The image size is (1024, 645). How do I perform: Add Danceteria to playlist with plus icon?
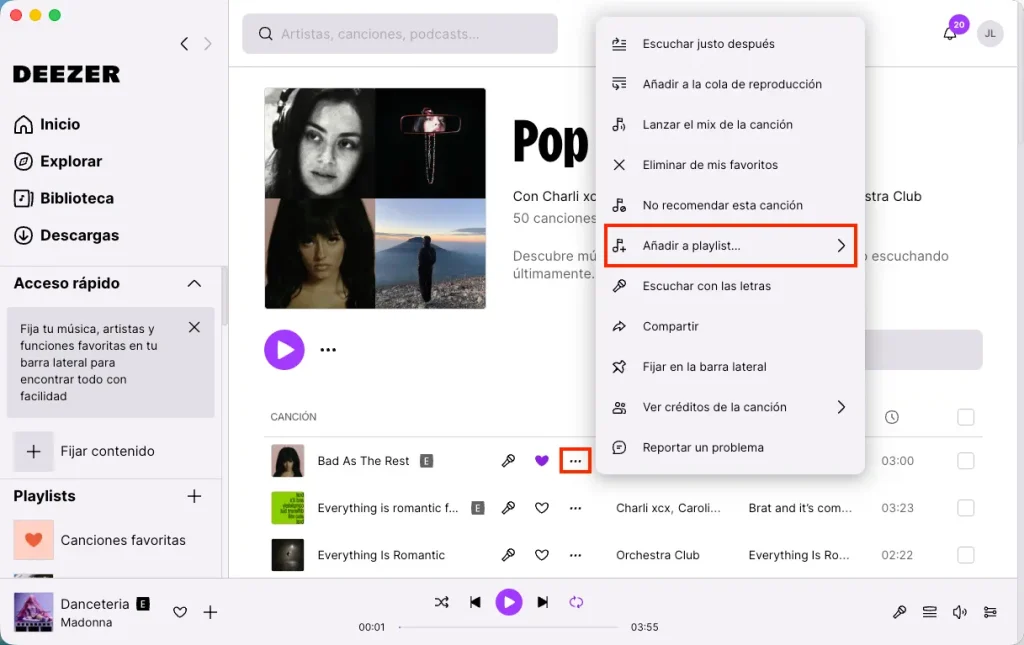[x=210, y=612]
